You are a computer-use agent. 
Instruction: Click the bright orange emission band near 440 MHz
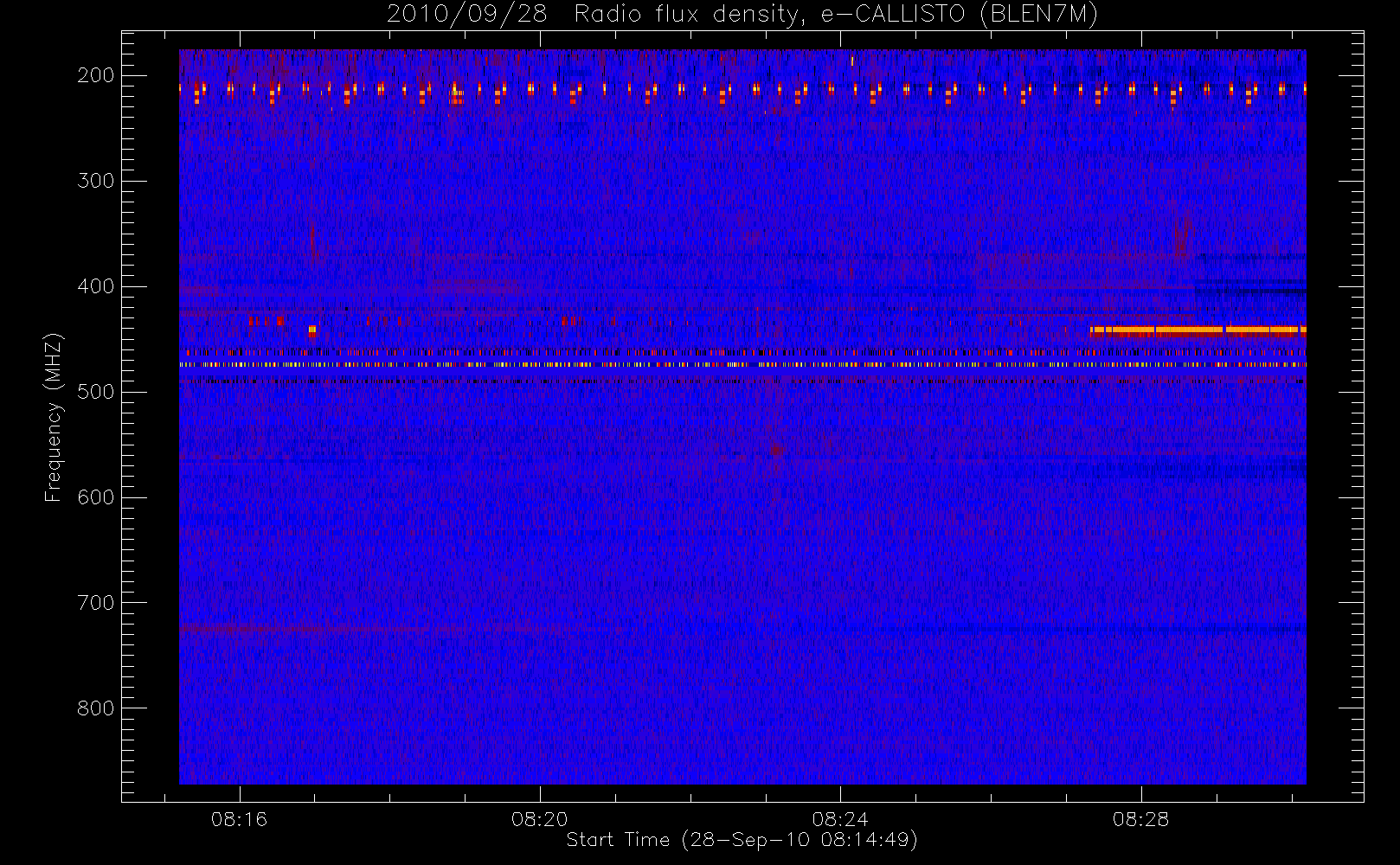tap(1198, 330)
